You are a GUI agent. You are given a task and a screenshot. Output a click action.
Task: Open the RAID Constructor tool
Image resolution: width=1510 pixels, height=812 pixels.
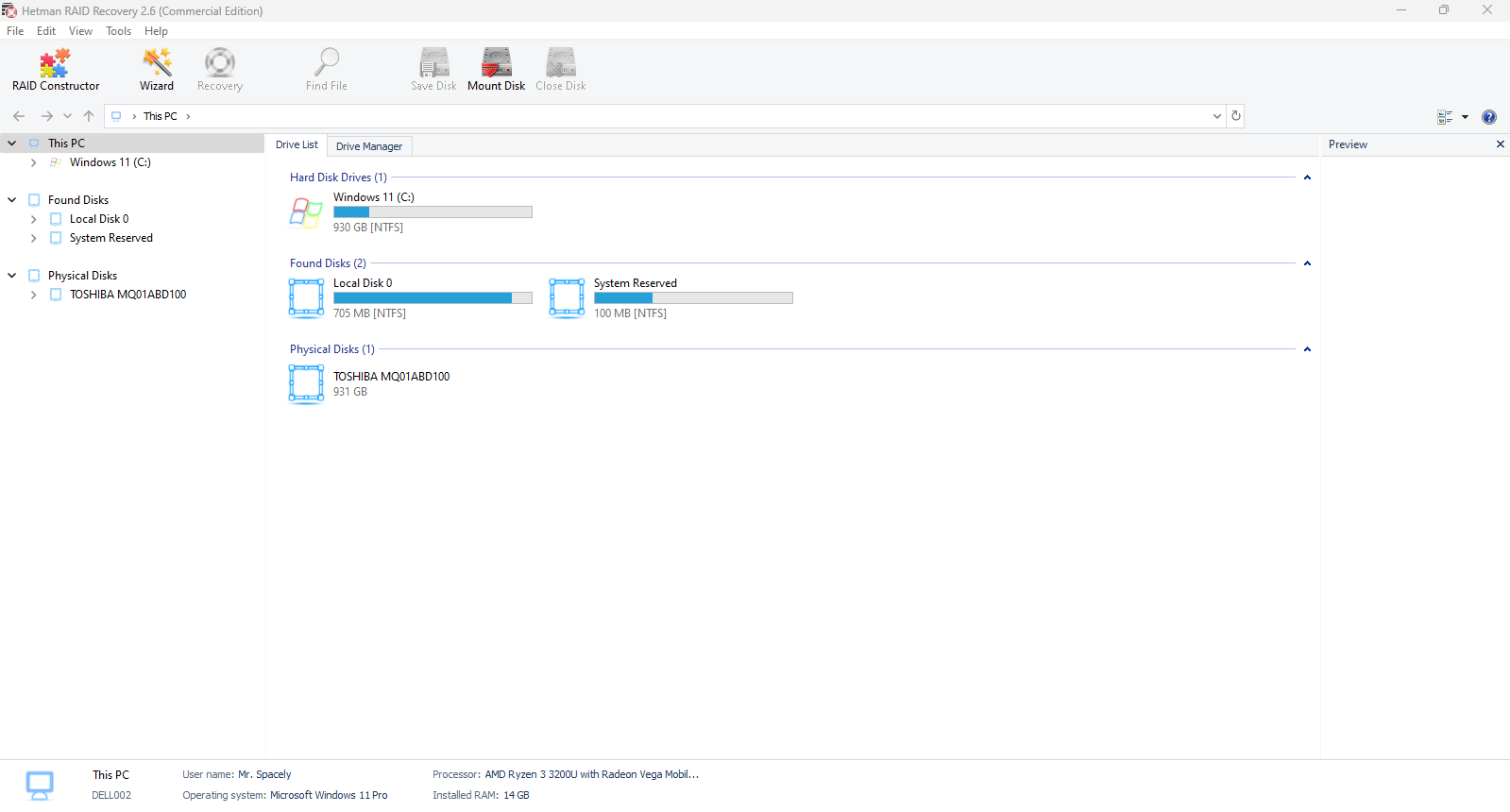click(x=56, y=69)
